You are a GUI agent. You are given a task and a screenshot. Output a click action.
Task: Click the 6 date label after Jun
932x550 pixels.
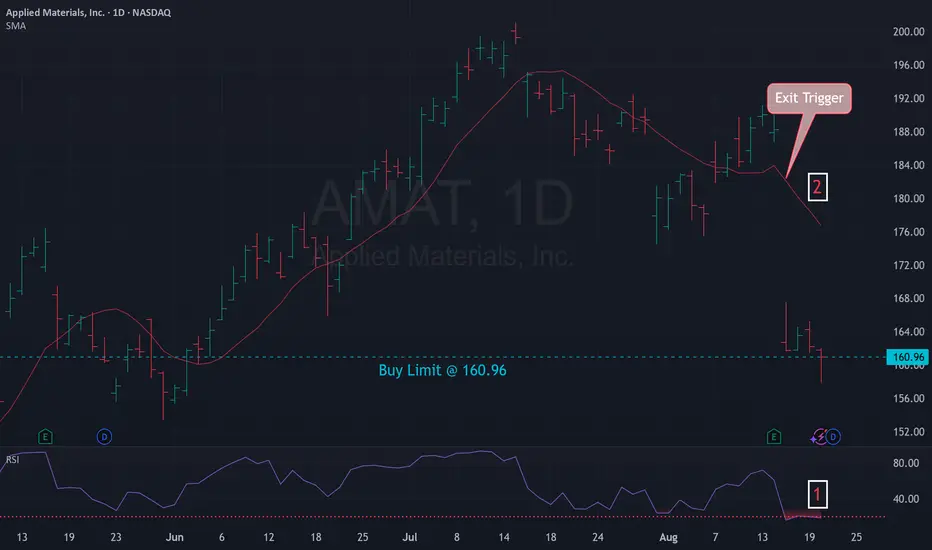tap(222, 537)
